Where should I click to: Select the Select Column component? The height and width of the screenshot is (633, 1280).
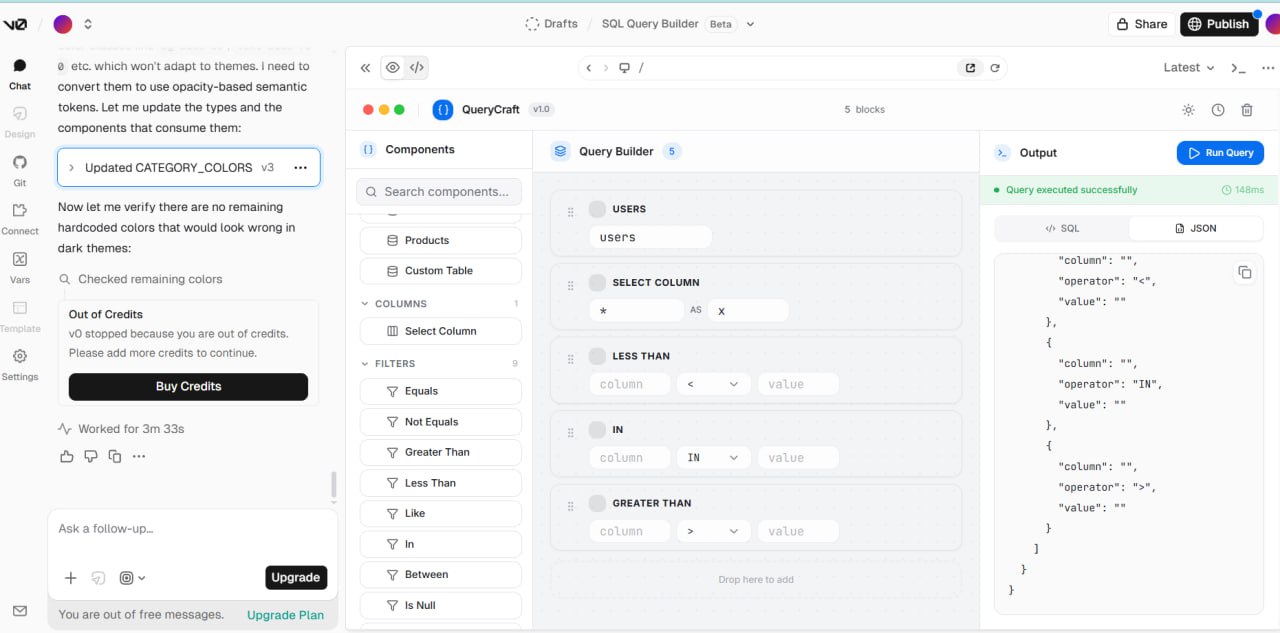[x=440, y=331]
